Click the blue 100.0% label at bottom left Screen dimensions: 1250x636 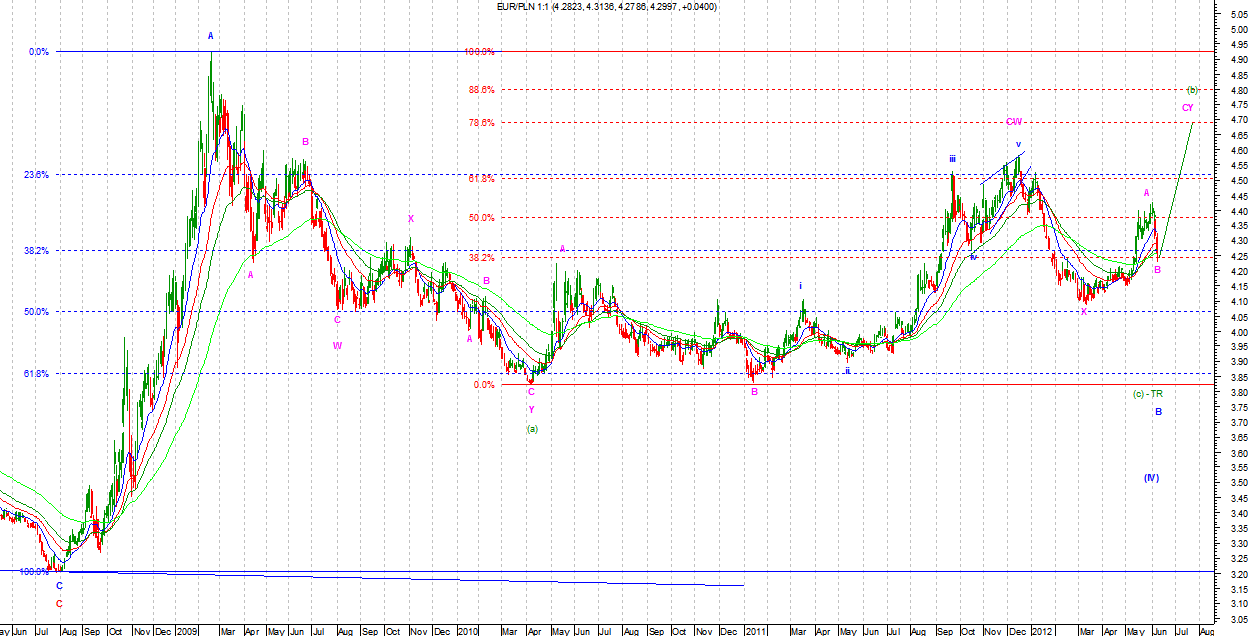[x=33, y=572]
